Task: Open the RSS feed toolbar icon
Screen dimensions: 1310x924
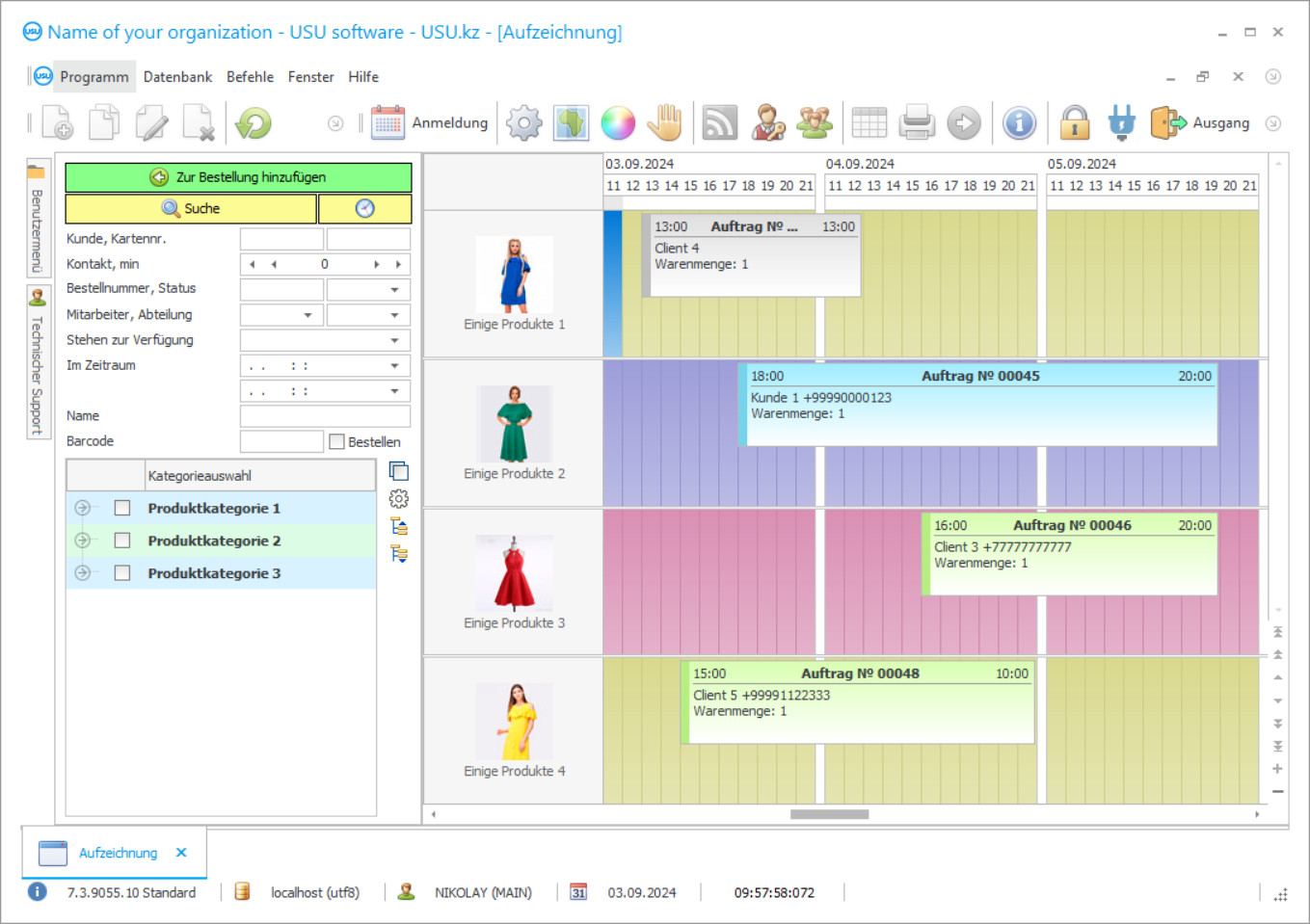Action: pyautogui.click(x=718, y=122)
